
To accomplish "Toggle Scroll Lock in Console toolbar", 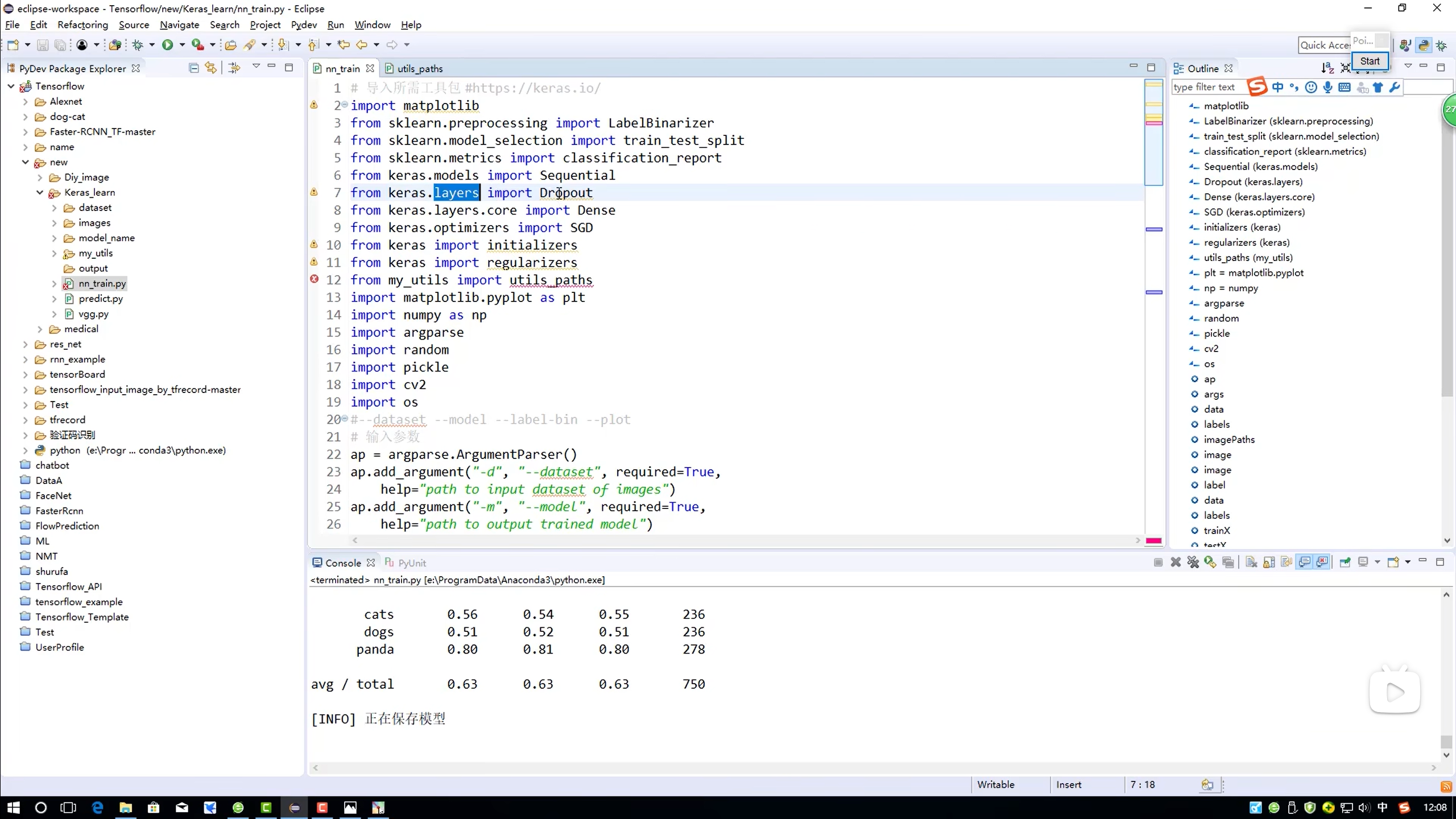I will pyautogui.click(x=1269, y=562).
